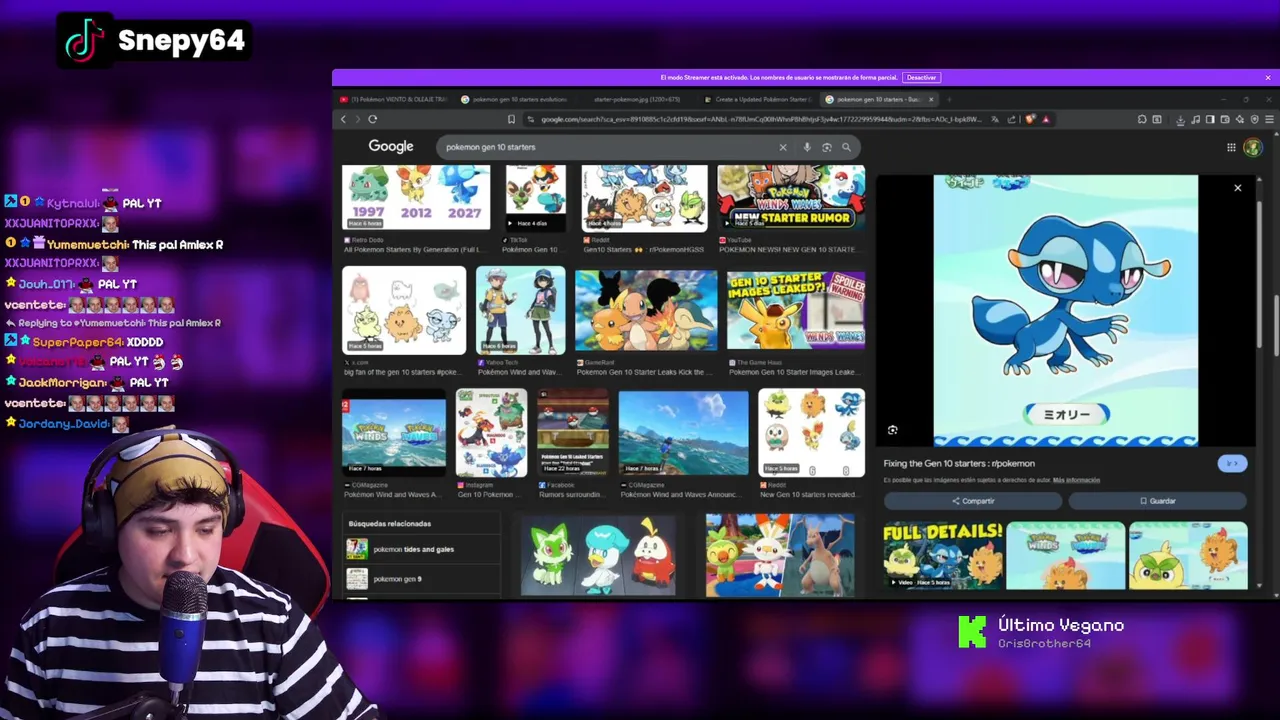The height and width of the screenshot is (720, 1280).
Task: Open 'Fixing the Gen 10 starters : r/pokemon' title
Action: click(x=959, y=463)
